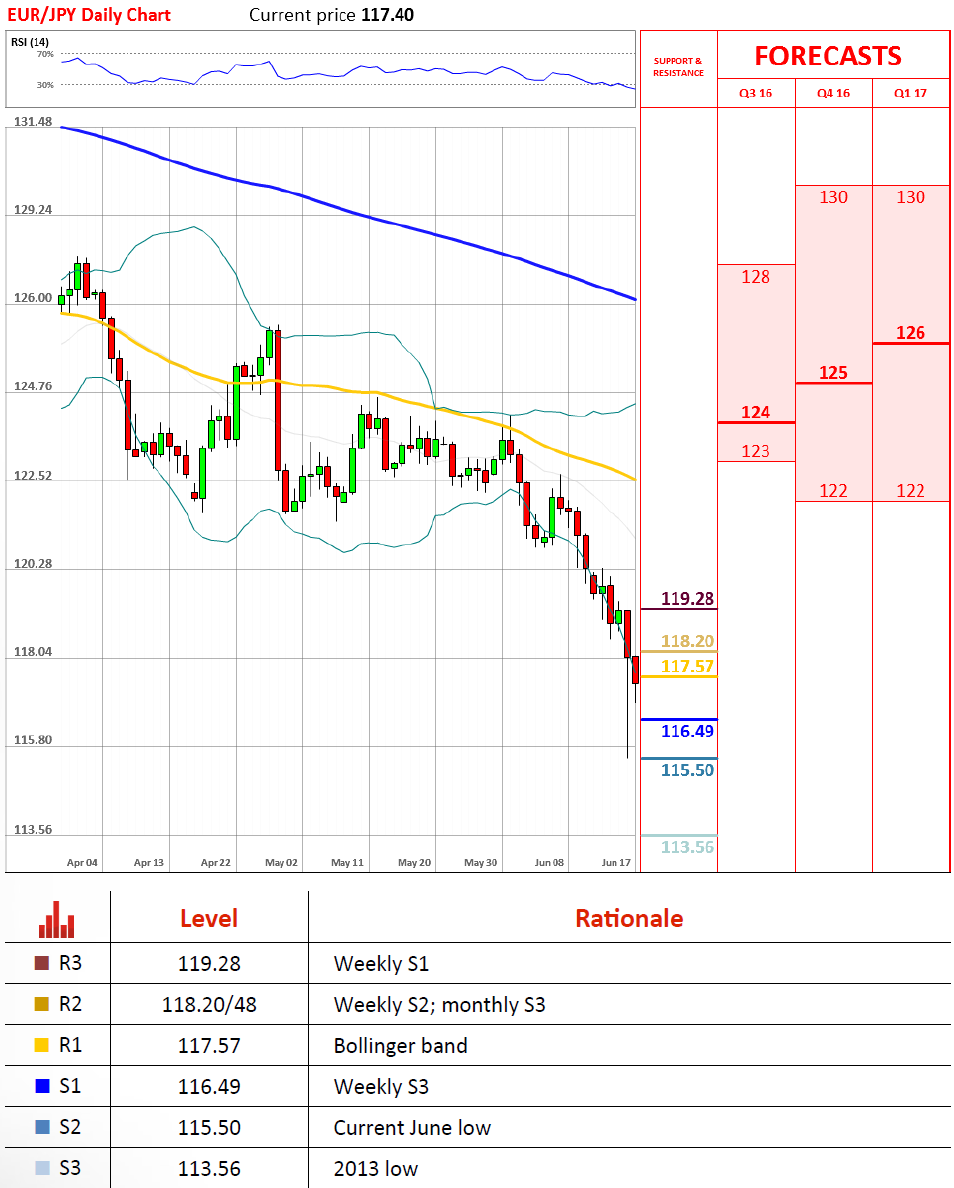
Task: Click the Bollinger band rationale text
Action: click(400, 1046)
